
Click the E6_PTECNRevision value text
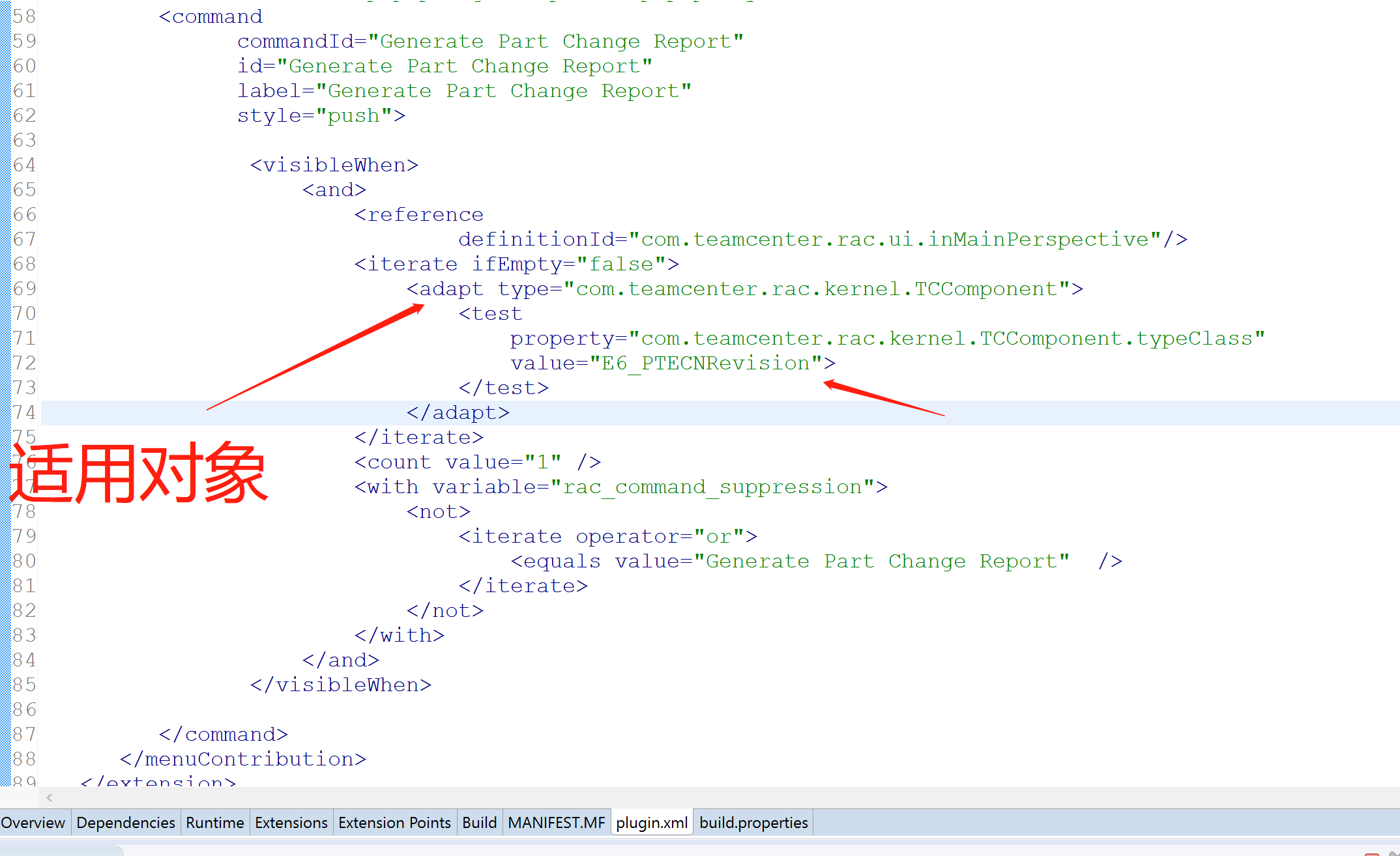pos(705,364)
